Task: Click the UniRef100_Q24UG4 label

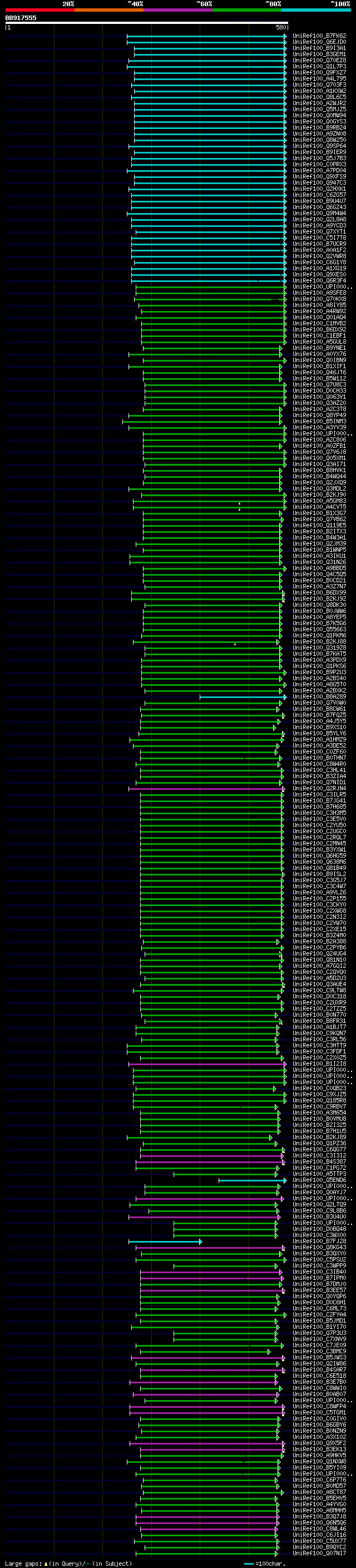Action: [x=319, y=954]
